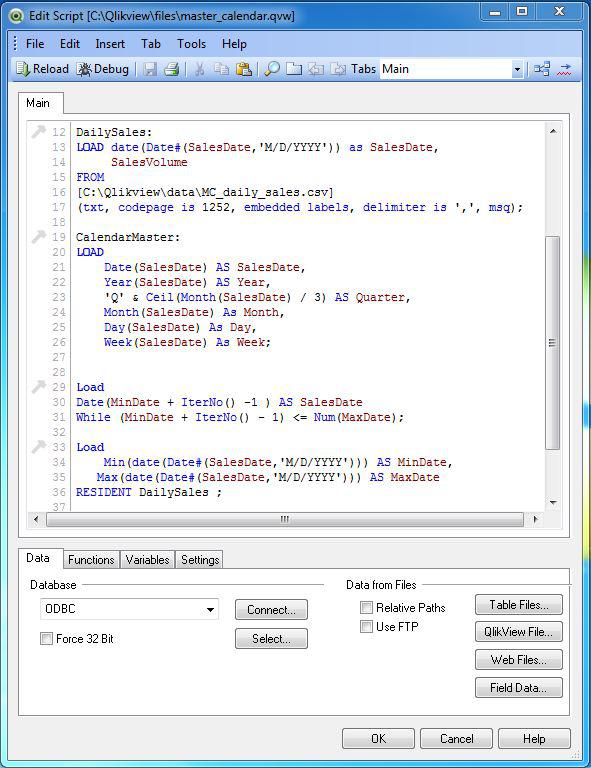This screenshot has height=768, width=591.
Task: Switch to the Functions tab
Action: pyautogui.click(x=91, y=559)
